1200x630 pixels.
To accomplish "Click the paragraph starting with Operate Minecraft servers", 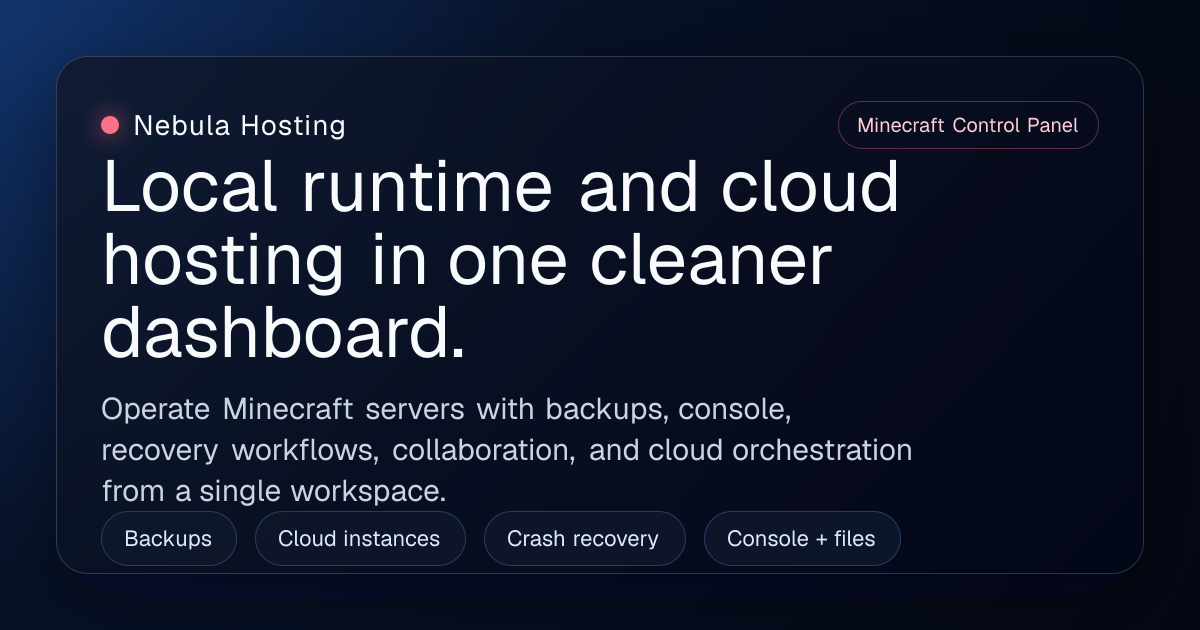I will pyautogui.click(x=507, y=450).
